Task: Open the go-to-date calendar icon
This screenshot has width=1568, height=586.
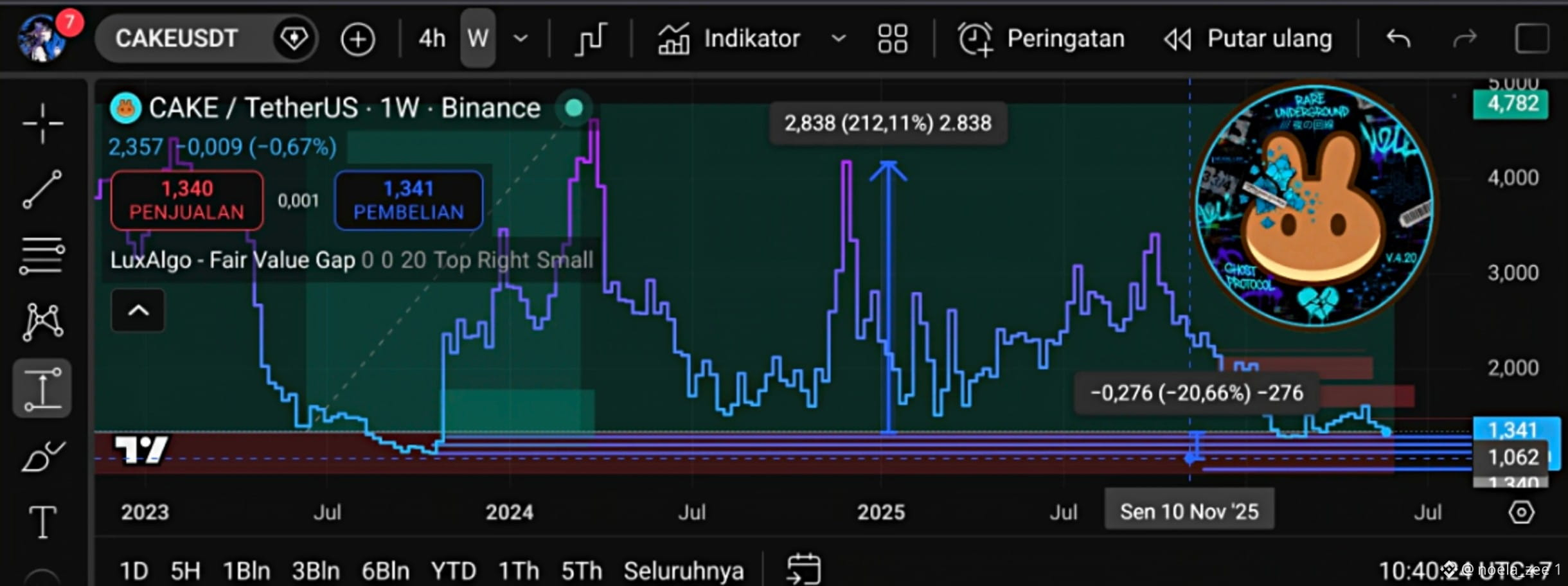Action: point(803,569)
